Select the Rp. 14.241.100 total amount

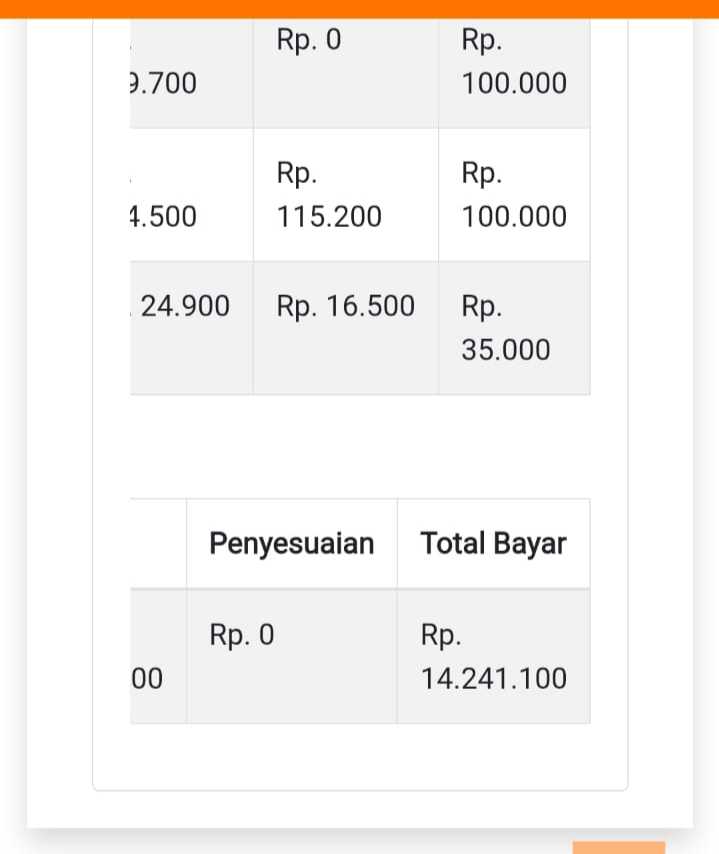[x=493, y=657]
